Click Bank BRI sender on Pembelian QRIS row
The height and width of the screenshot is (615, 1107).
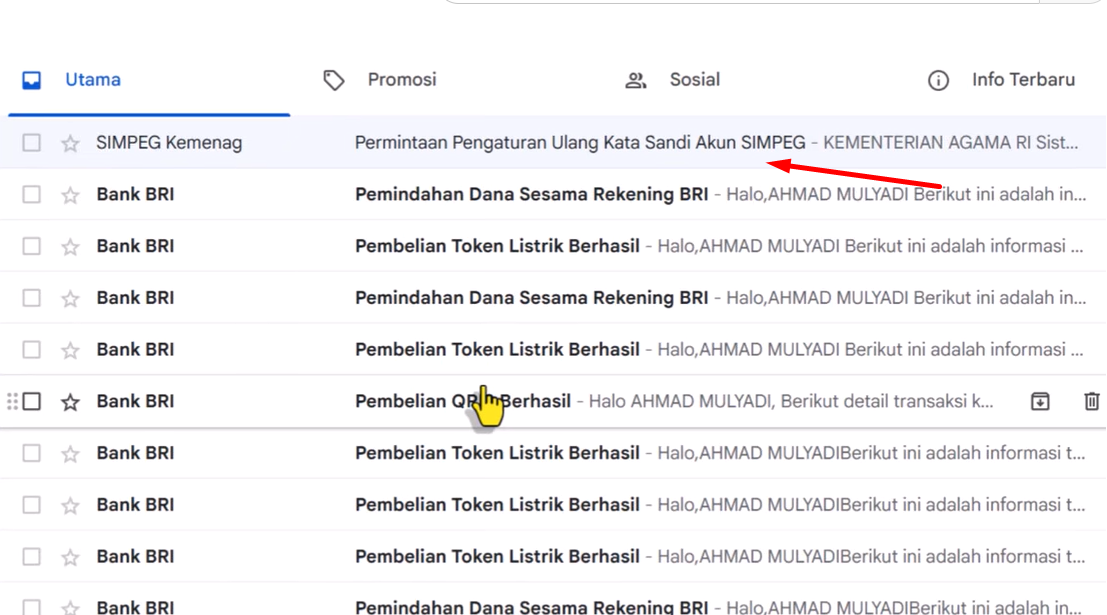[x=135, y=401]
